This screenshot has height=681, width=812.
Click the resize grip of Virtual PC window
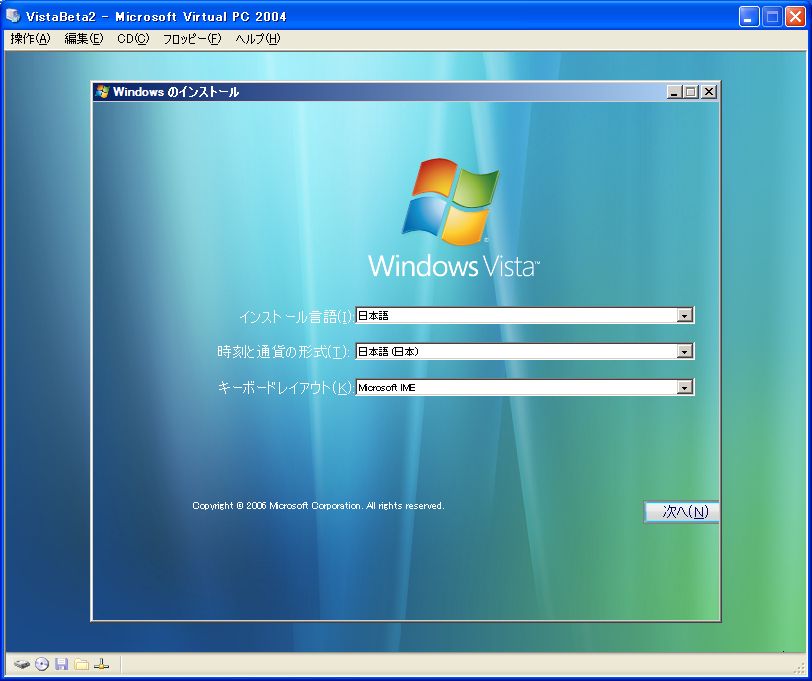pos(800,667)
